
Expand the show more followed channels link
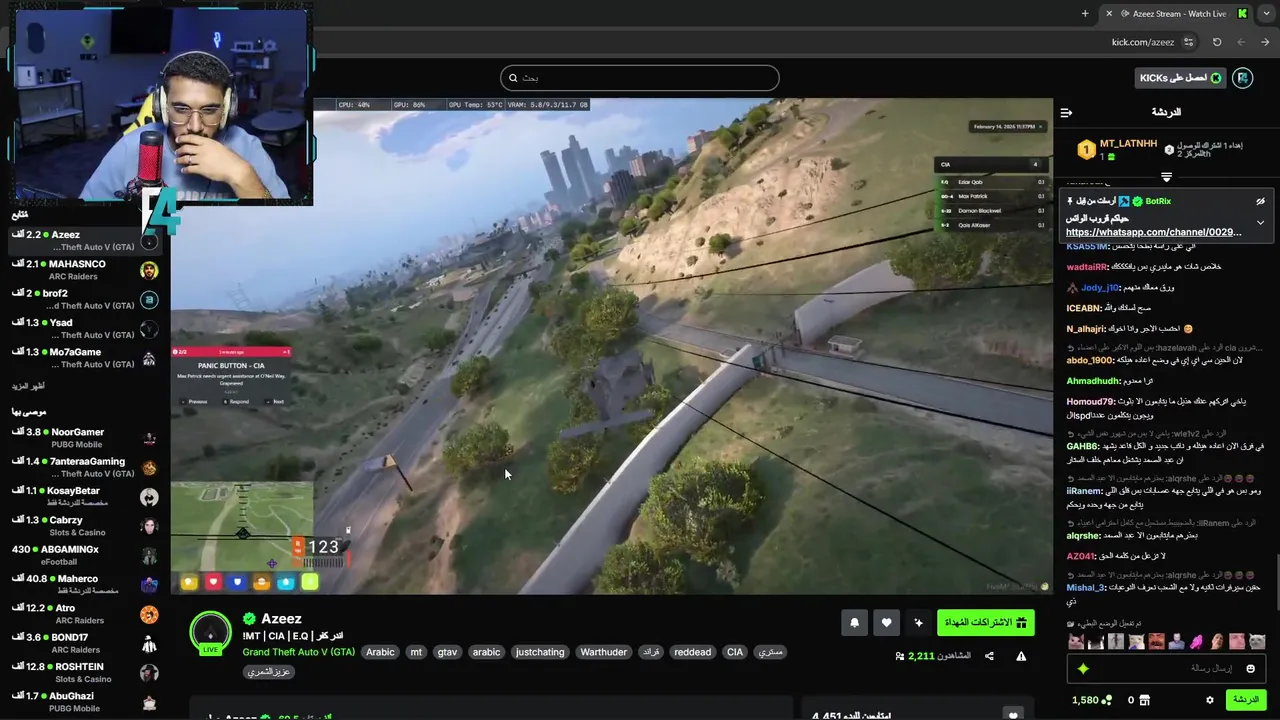tap(28, 386)
